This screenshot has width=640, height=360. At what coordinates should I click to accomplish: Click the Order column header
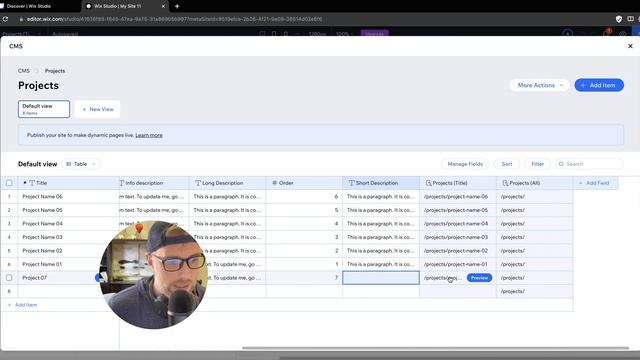(304, 183)
